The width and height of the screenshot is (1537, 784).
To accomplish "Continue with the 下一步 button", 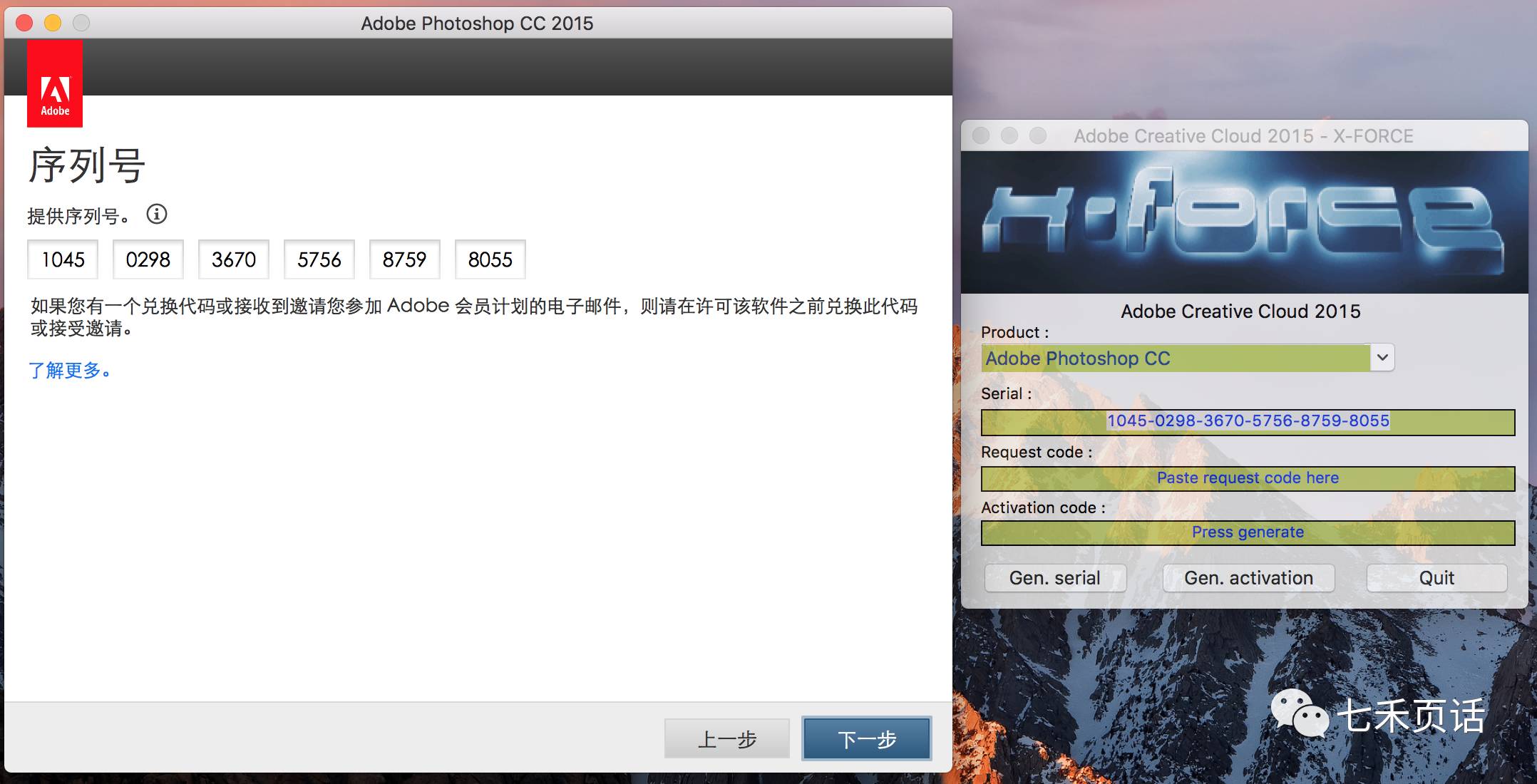I will point(867,739).
